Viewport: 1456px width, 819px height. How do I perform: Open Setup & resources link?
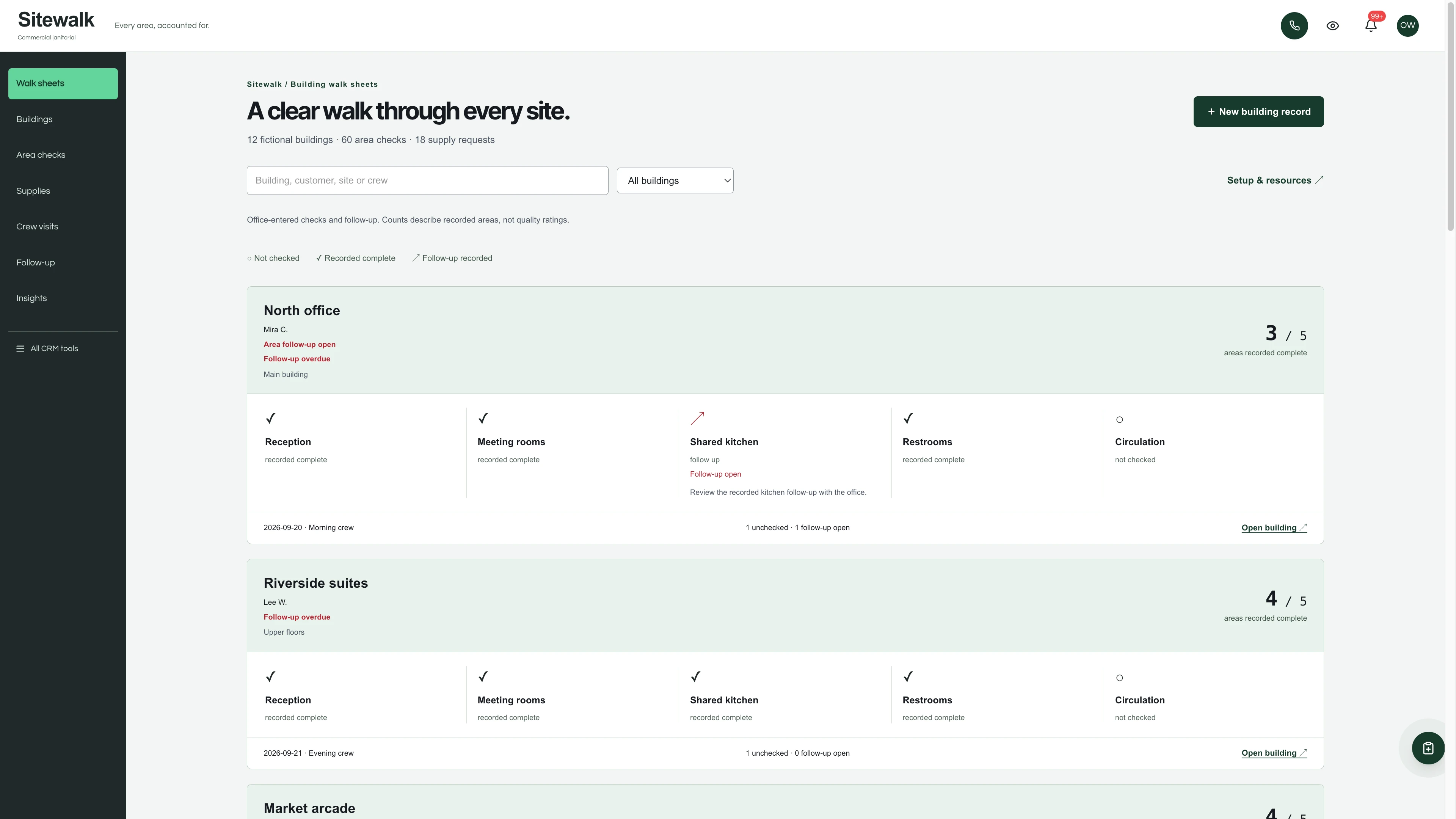click(1275, 180)
